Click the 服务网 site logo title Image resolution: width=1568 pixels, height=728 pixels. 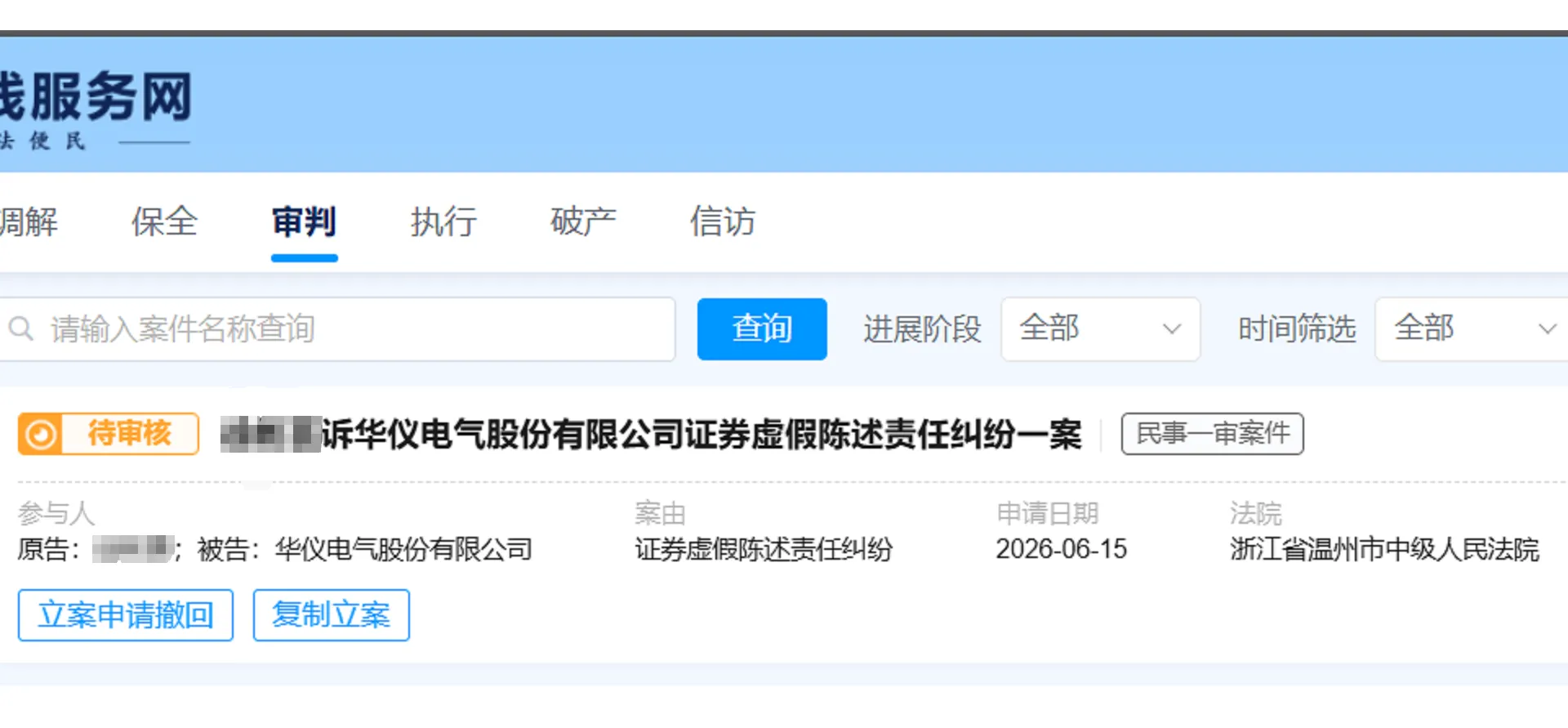(96, 96)
